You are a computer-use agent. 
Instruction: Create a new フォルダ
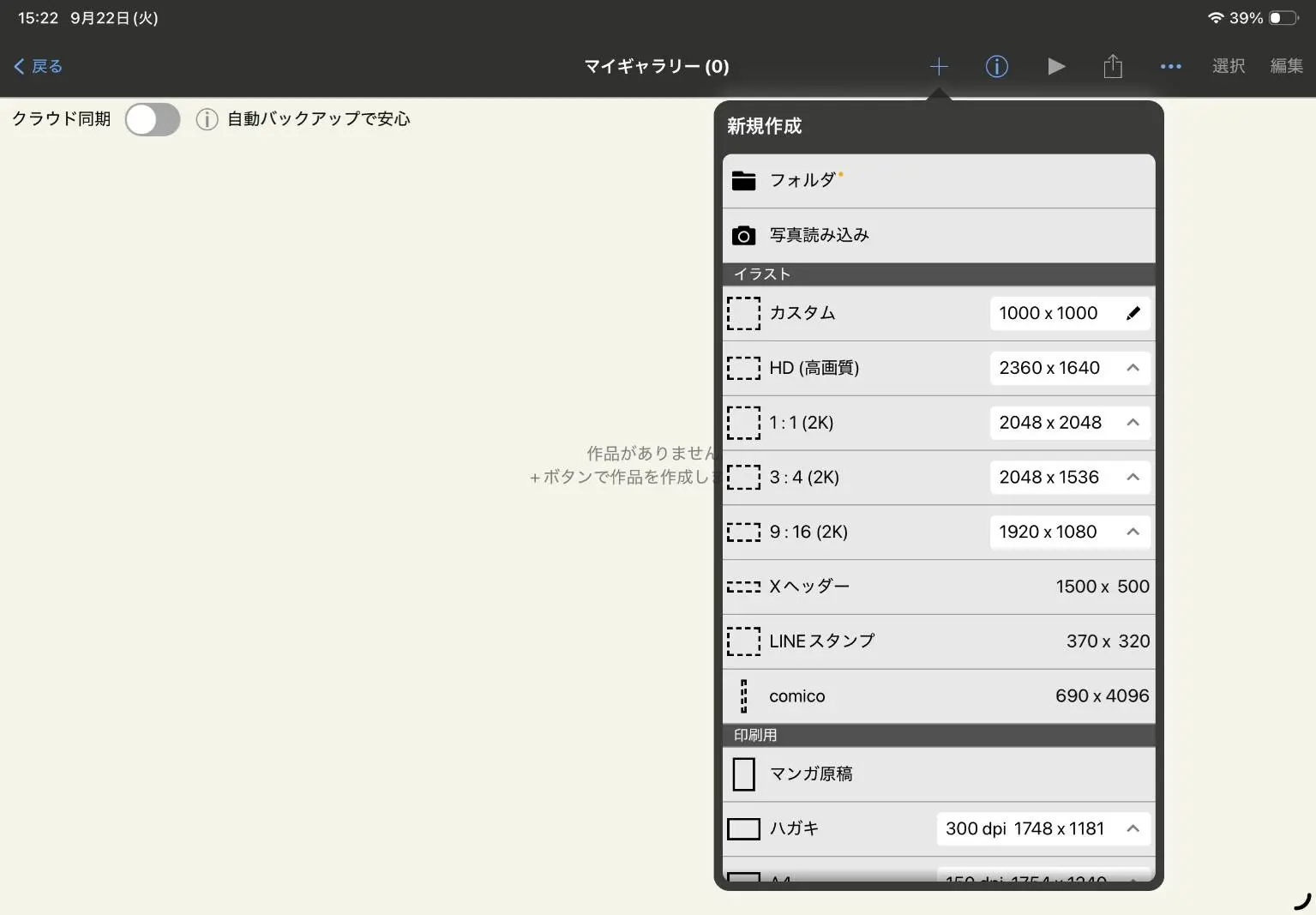939,180
